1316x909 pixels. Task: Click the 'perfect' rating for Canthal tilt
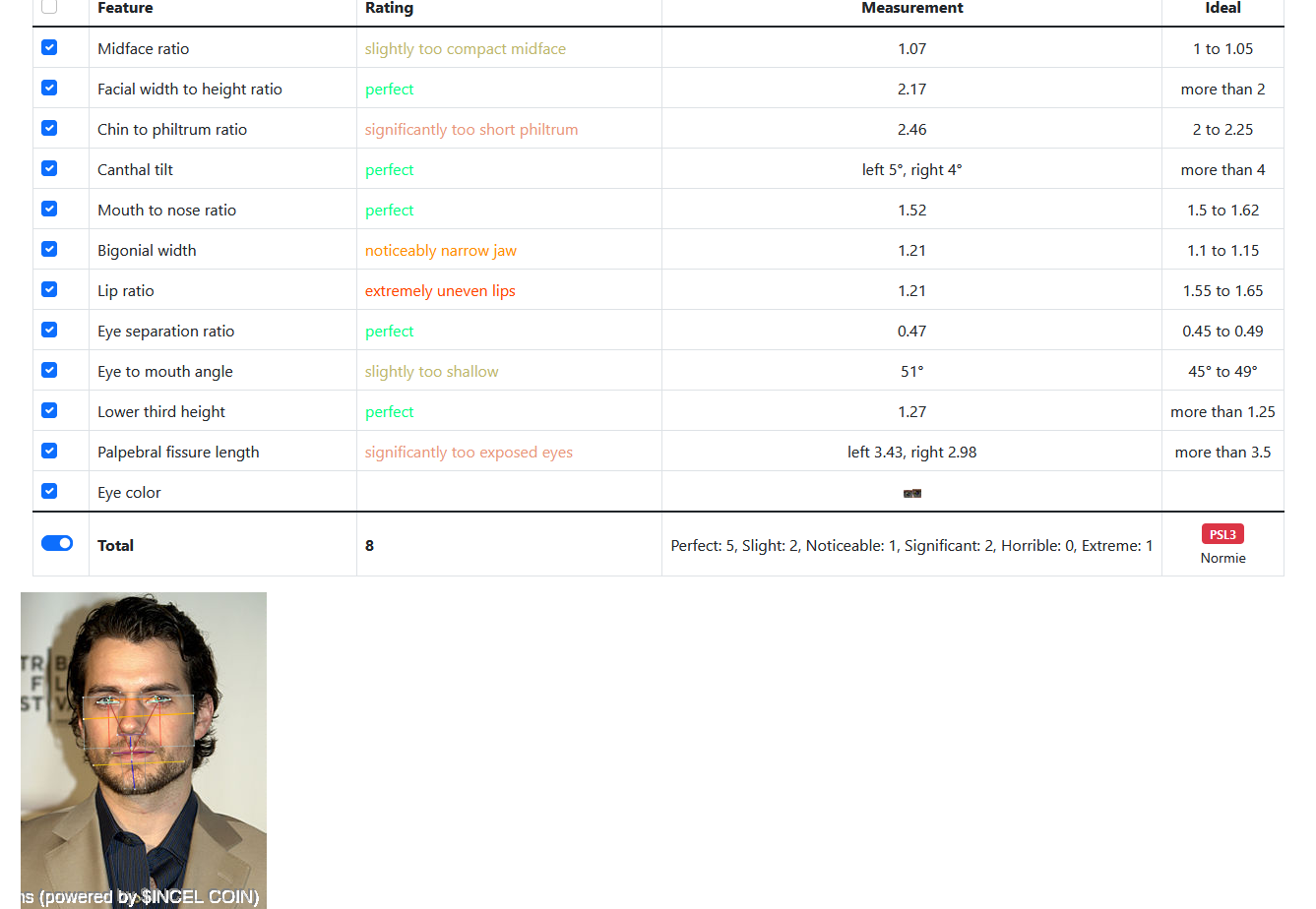tap(390, 169)
